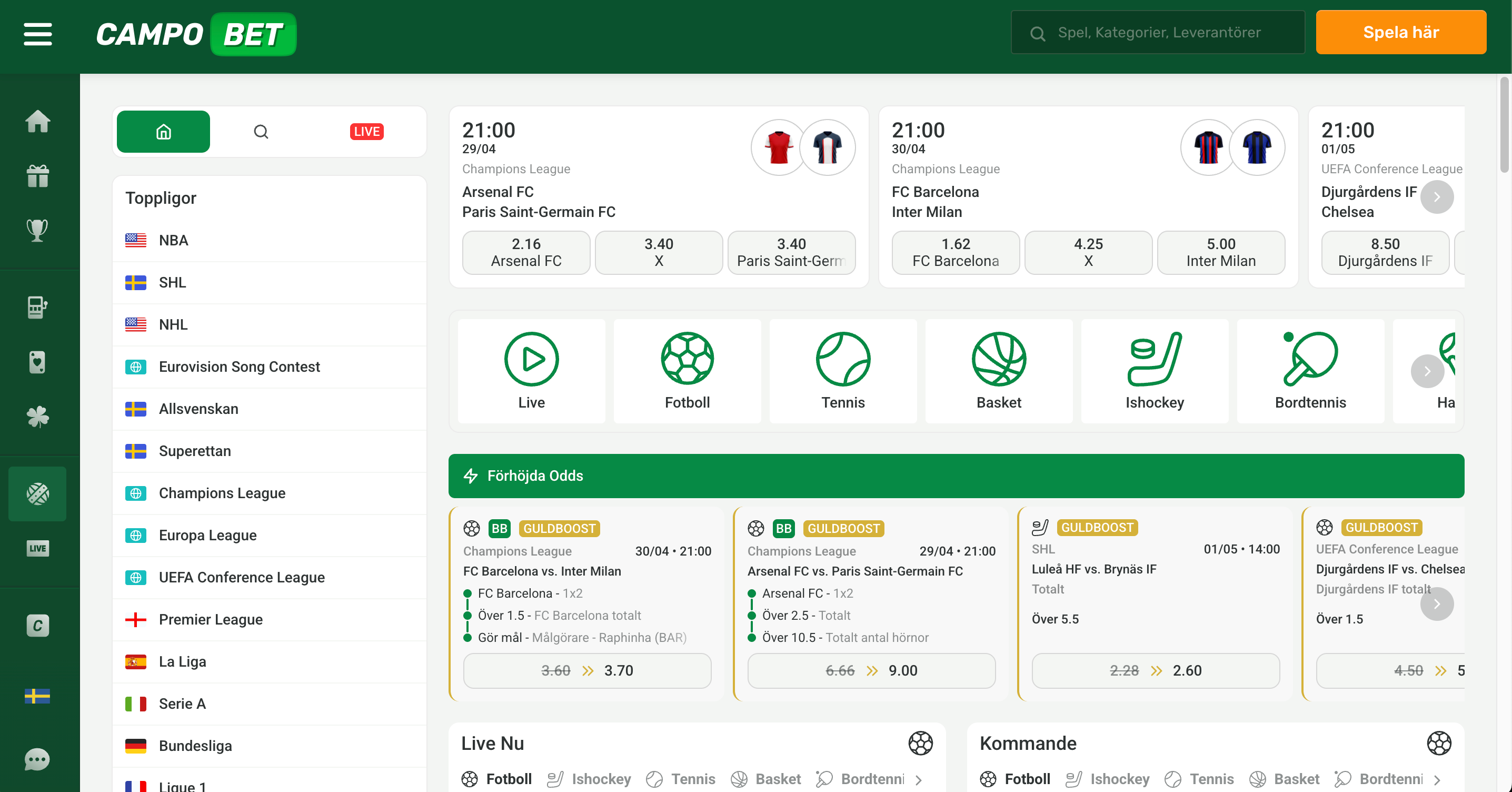
Task: Click the Förhöjda Odds header
Action: 956,476
